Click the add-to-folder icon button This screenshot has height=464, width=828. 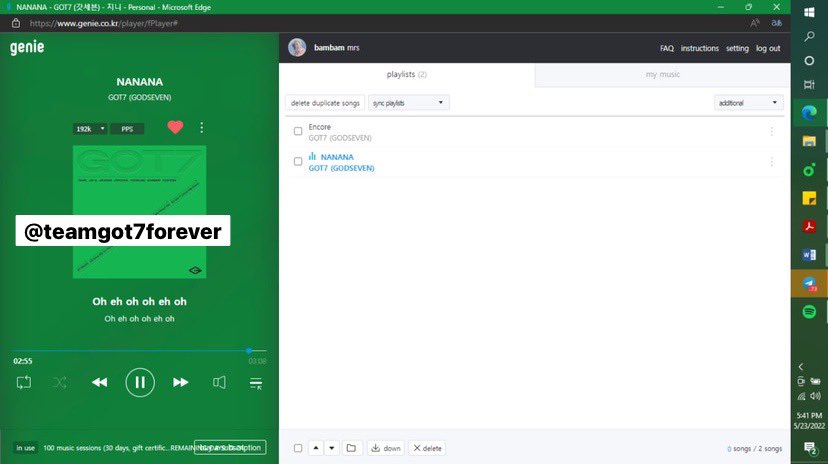(x=351, y=448)
